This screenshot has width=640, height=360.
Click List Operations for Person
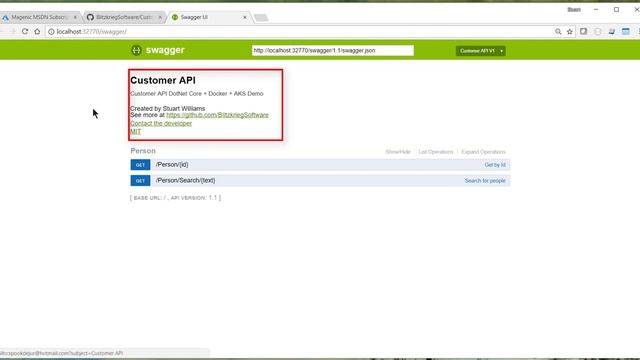point(436,152)
